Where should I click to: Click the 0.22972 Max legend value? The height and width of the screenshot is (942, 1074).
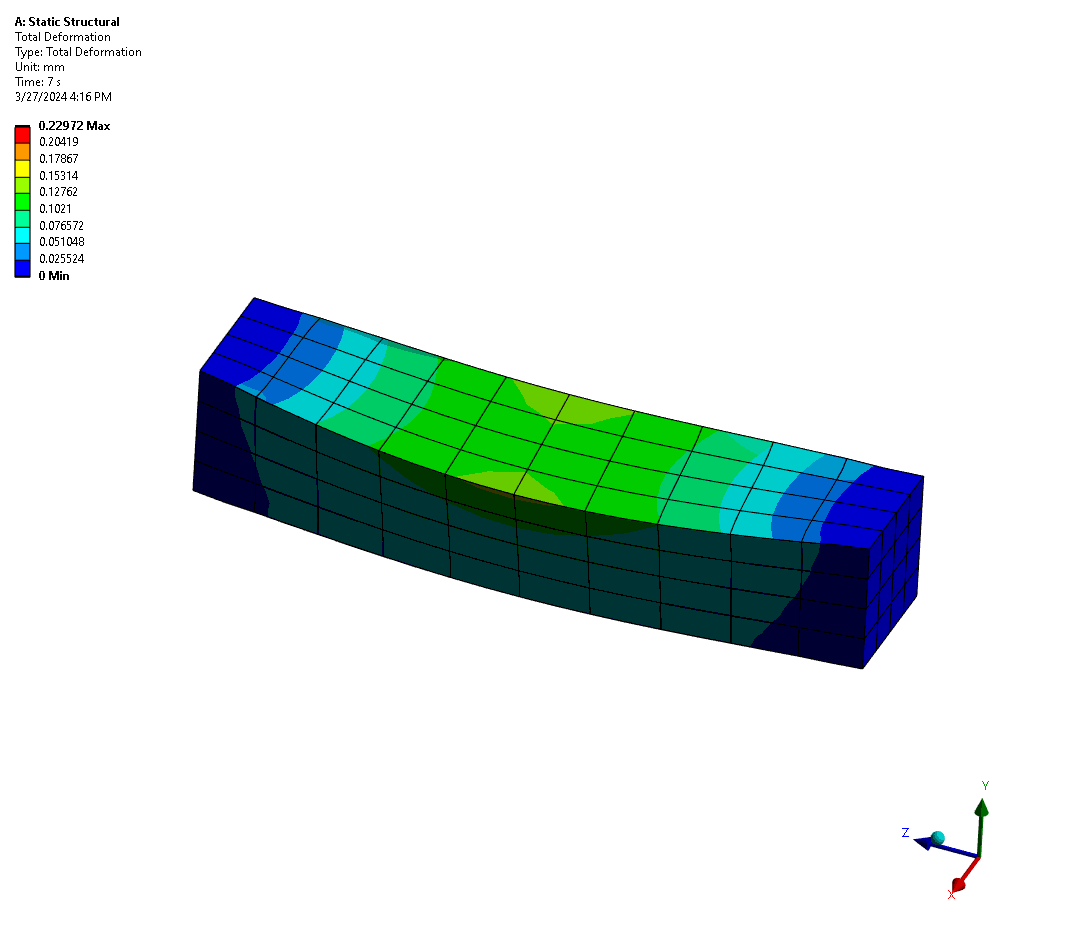pos(74,125)
